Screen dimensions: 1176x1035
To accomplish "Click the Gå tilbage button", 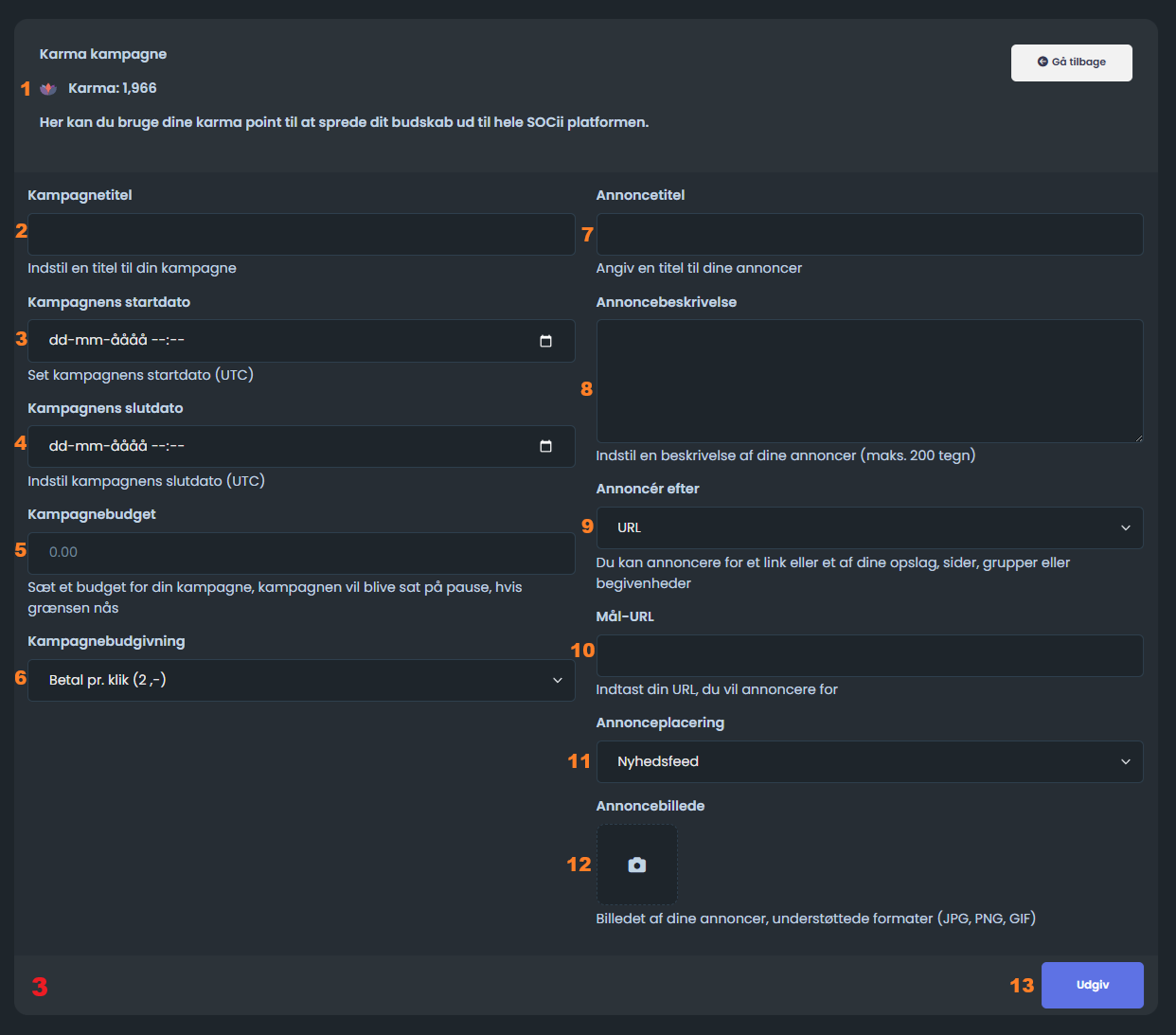I will click(1072, 62).
